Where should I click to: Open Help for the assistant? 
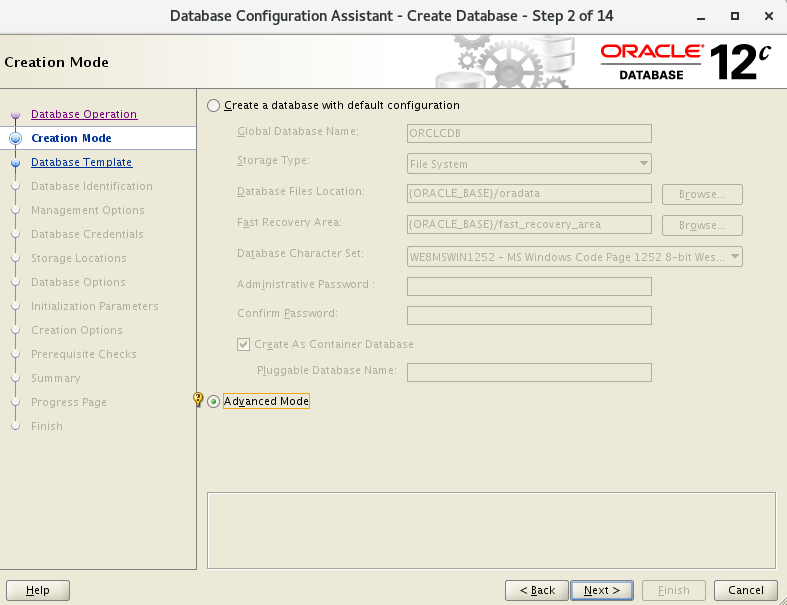pyautogui.click(x=38, y=590)
